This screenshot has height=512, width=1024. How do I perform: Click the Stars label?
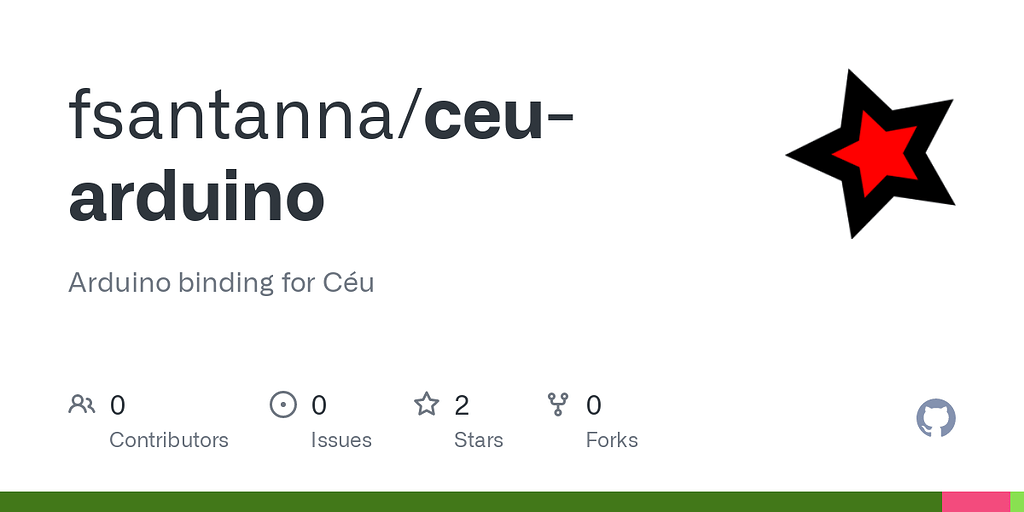[478, 440]
